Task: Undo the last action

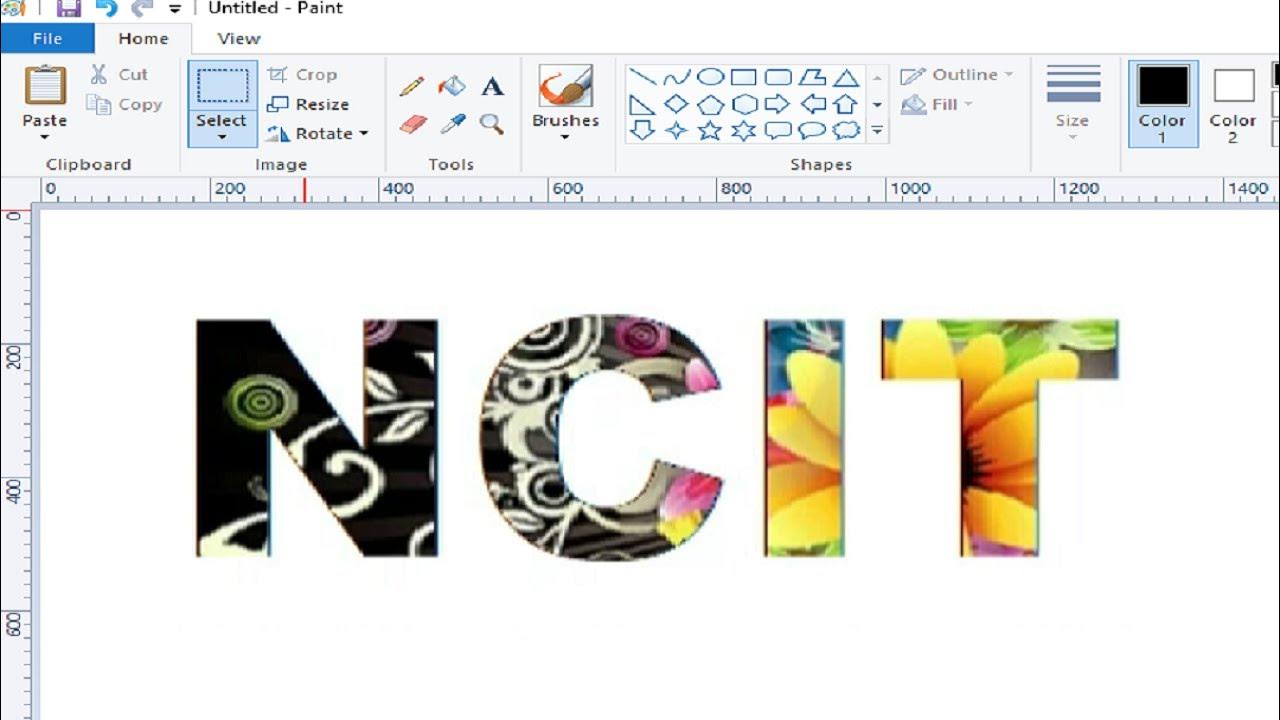Action: pyautogui.click(x=106, y=8)
